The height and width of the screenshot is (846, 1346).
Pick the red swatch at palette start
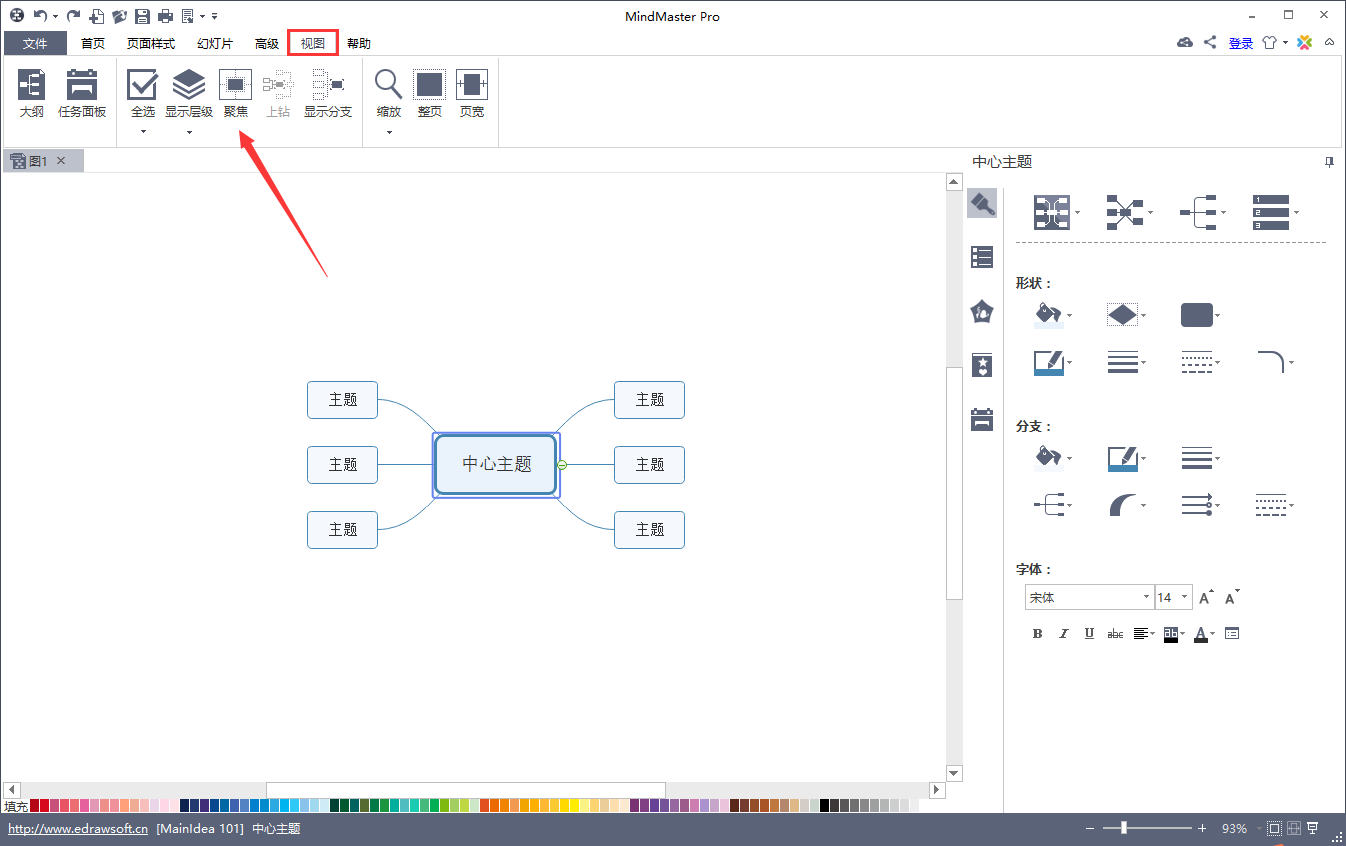click(x=35, y=805)
